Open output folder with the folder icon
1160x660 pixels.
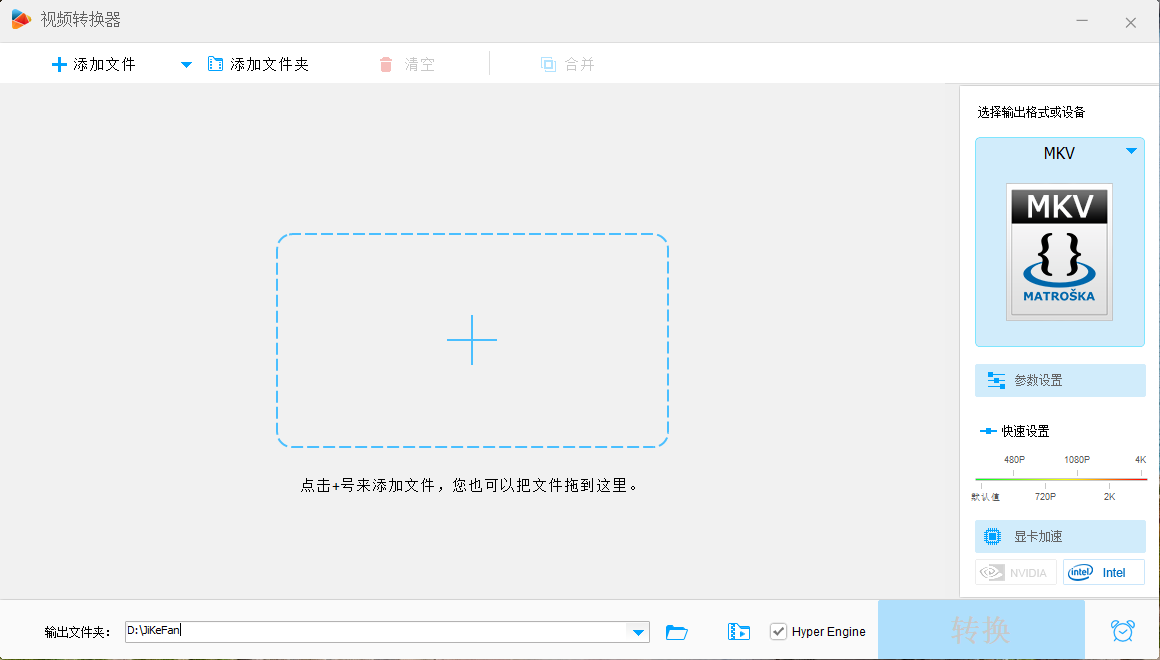(x=677, y=632)
